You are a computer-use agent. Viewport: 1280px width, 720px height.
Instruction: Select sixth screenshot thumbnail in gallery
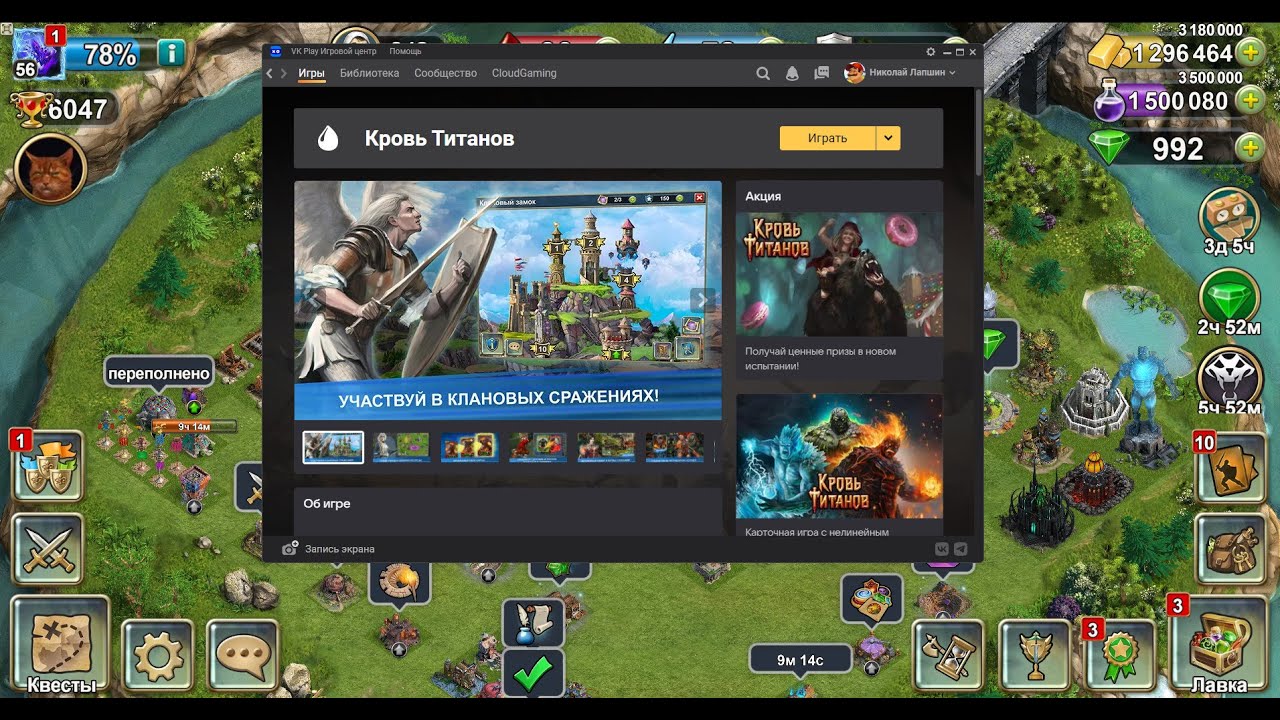(x=674, y=447)
